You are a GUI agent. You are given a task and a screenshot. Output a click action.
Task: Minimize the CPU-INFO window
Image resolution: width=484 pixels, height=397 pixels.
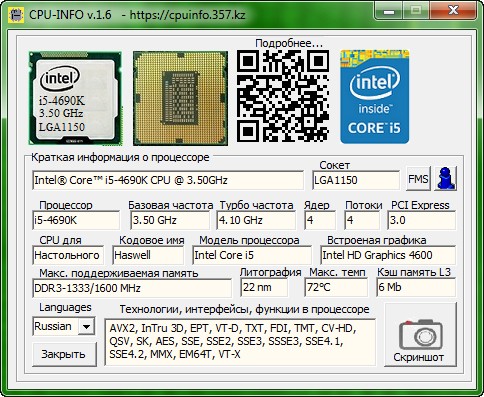coord(389,11)
